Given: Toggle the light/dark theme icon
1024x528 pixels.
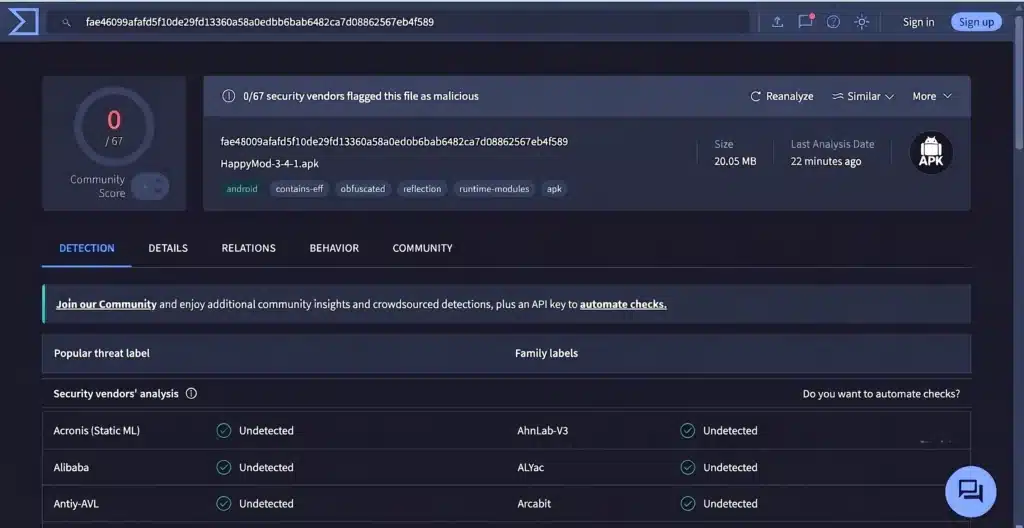Looking at the screenshot, I should 862,22.
